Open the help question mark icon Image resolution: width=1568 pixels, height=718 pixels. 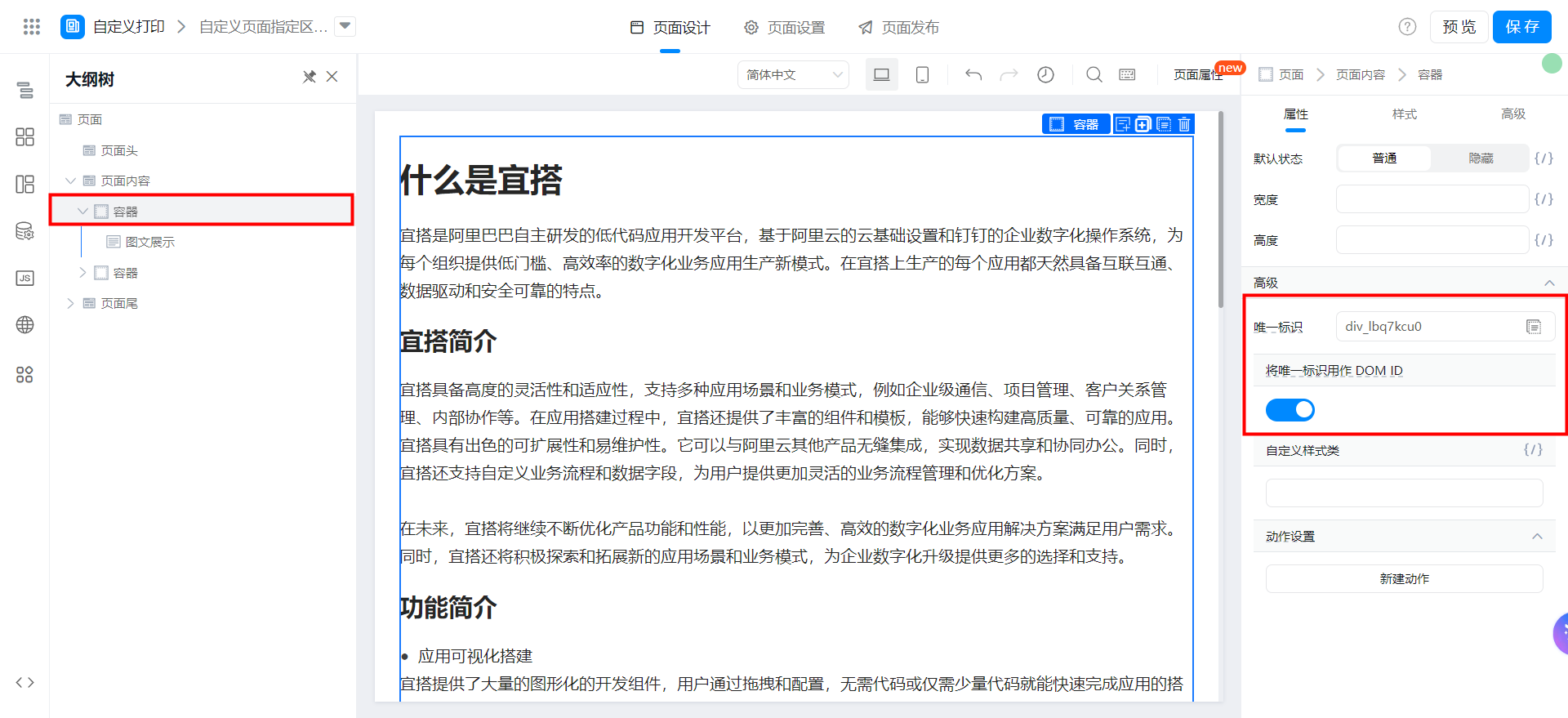[1407, 27]
